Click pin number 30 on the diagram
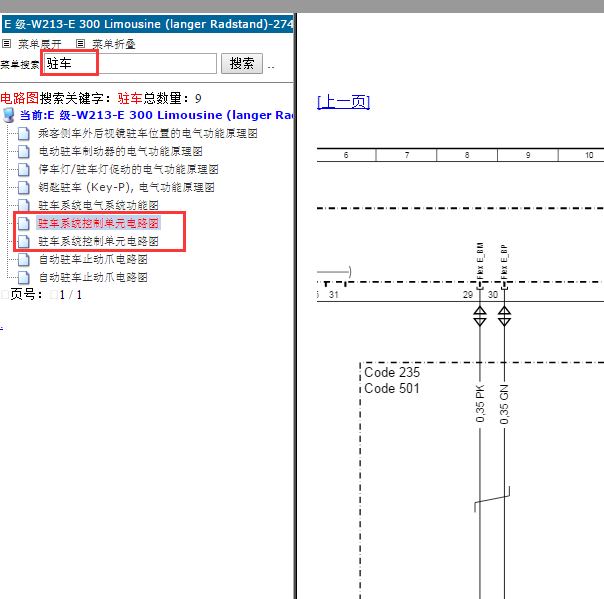 [x=493, y=295]
